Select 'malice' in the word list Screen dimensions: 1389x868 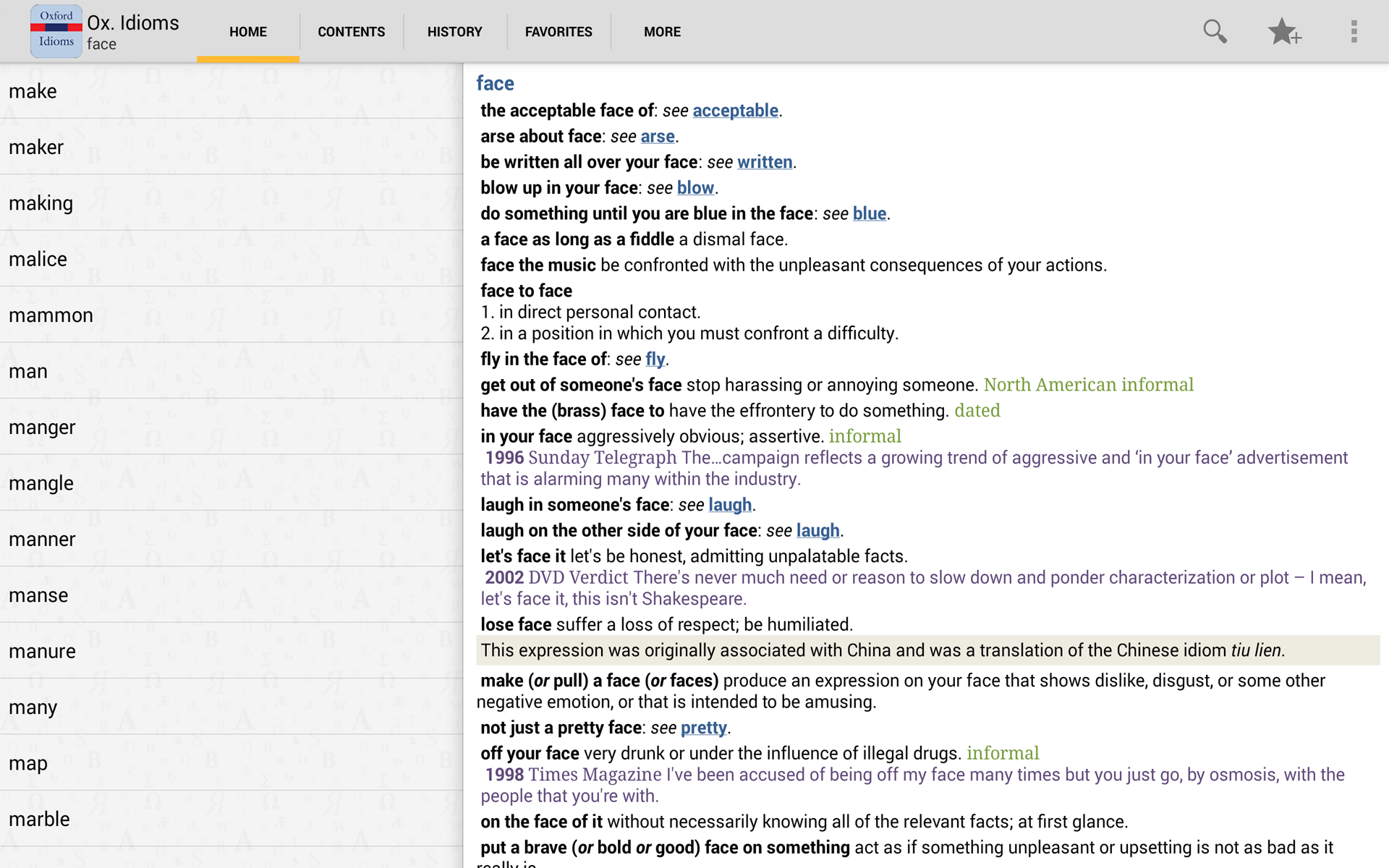[x=38, y=259]
